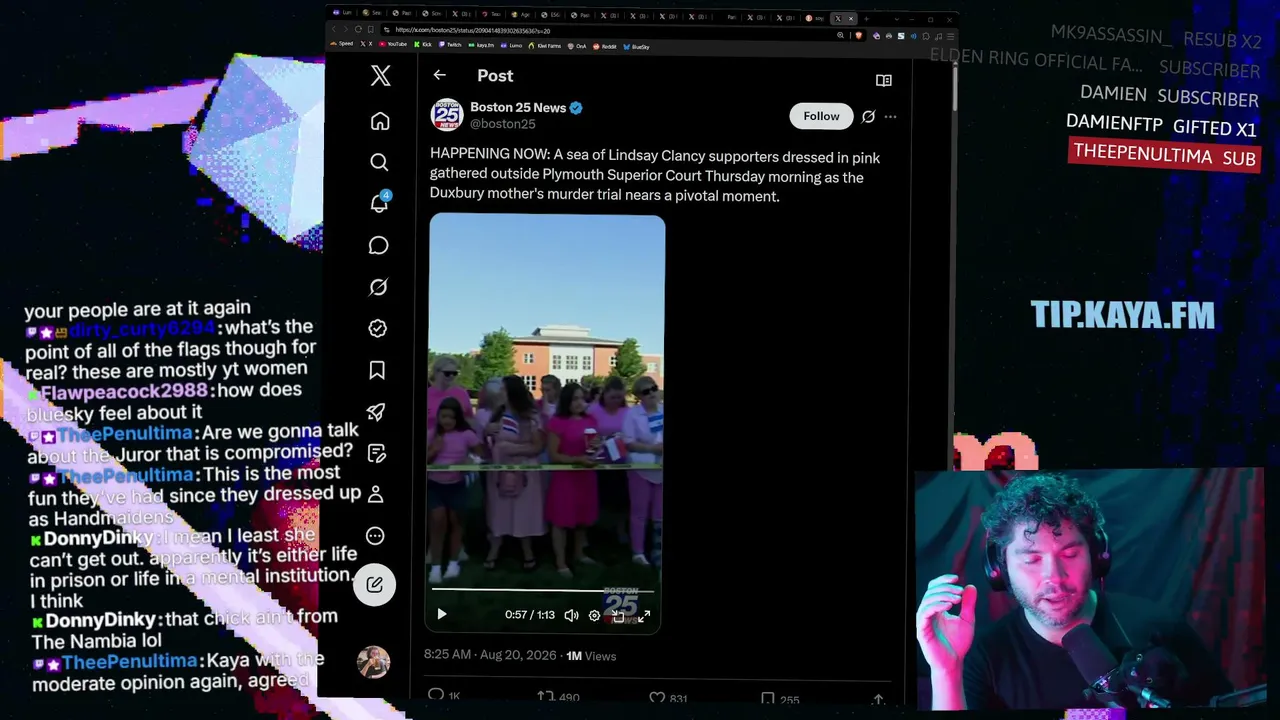Open the Brave Shields icon in address bar

pyautogui.click(x=858, y=36)
